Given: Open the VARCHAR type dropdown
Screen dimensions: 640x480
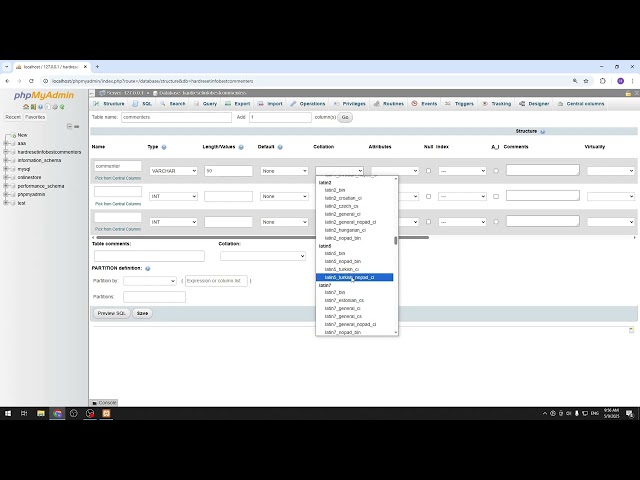Looking at the screenshot, I should tap(173, 171).
